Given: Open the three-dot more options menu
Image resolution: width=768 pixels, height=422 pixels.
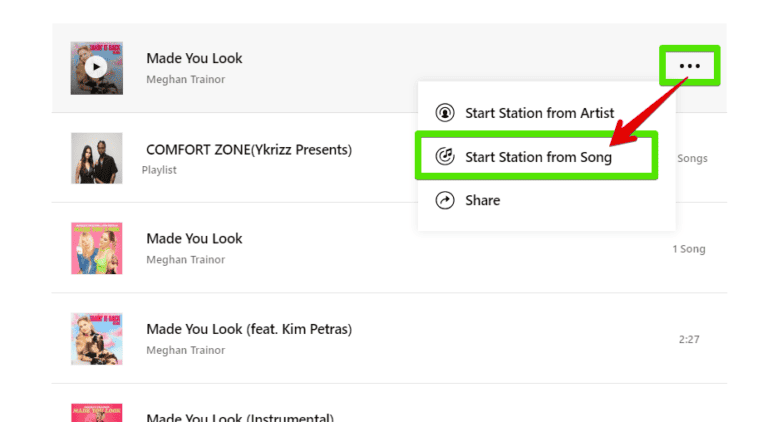Looking at the screenshot, I should [689, 66].
